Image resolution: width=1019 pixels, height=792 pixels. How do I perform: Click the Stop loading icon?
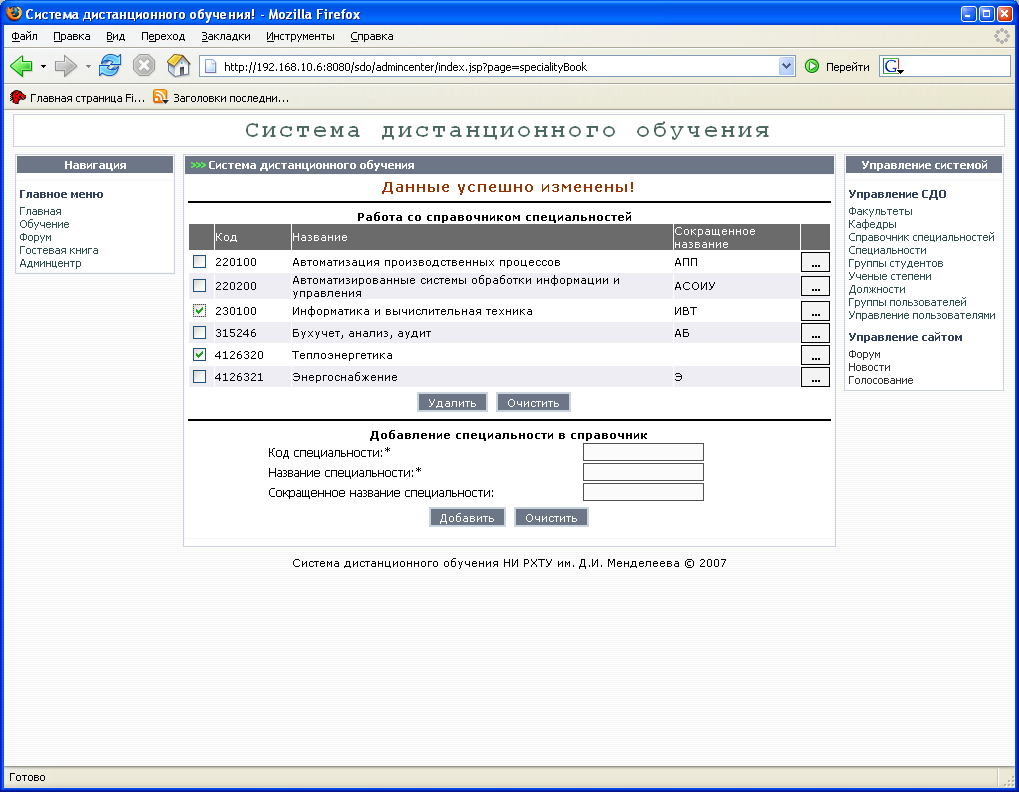pyautogui.click(x=144, y=66)
